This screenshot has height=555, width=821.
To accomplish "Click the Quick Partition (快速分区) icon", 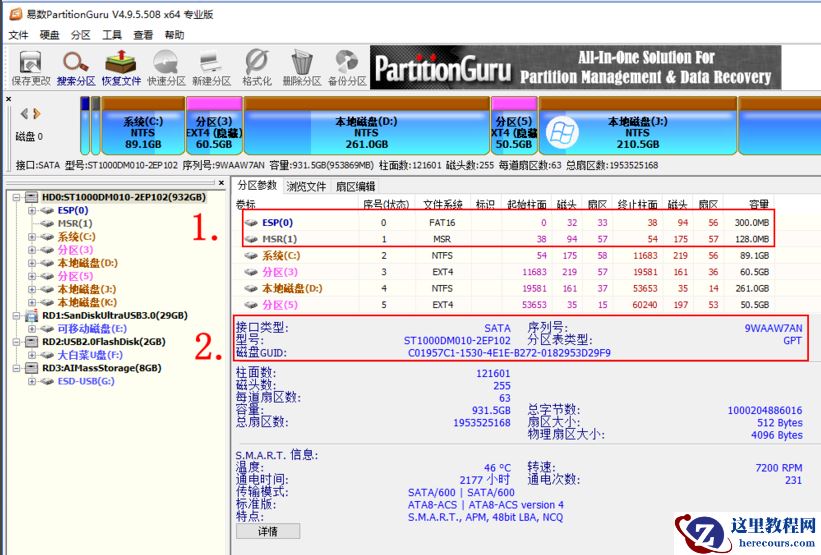I will tap(166, 68).
